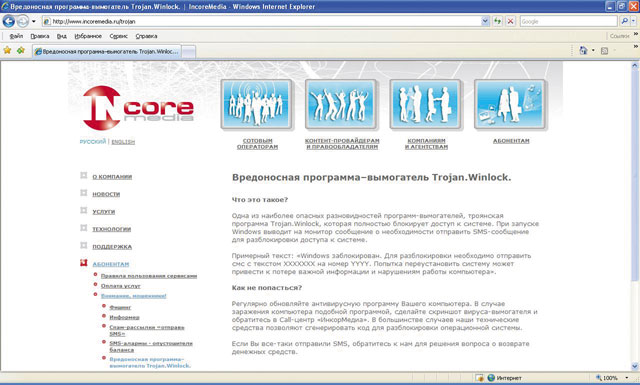Click the square bullet icon beside ПОДДЕРЖКА
The height and width of the screenshot is (385, 640).
(x=84, y=246)
